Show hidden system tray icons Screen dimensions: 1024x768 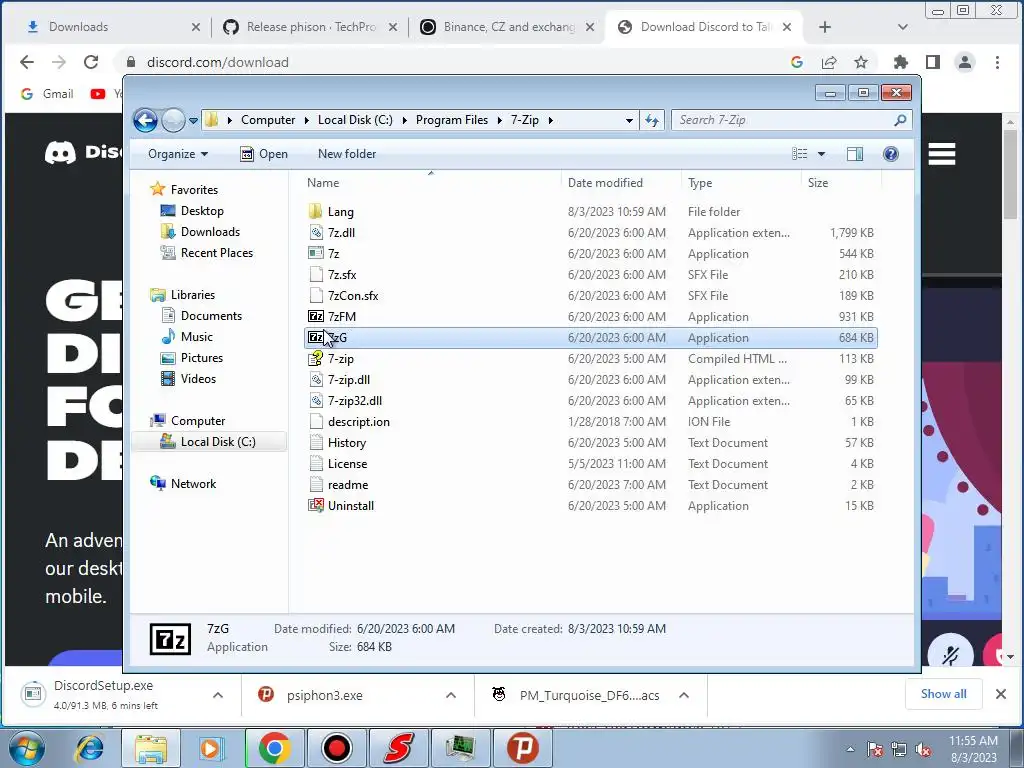pos(850,750)
